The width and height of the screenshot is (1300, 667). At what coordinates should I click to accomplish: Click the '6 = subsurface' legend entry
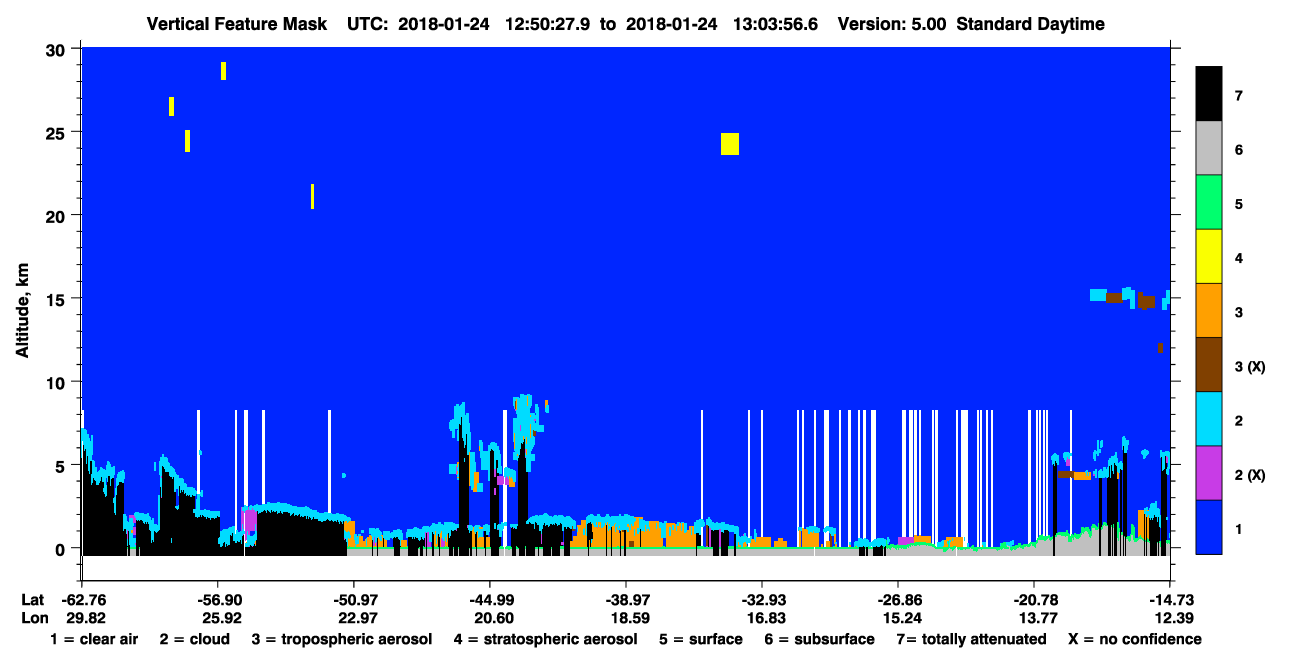tap(820, 639)
